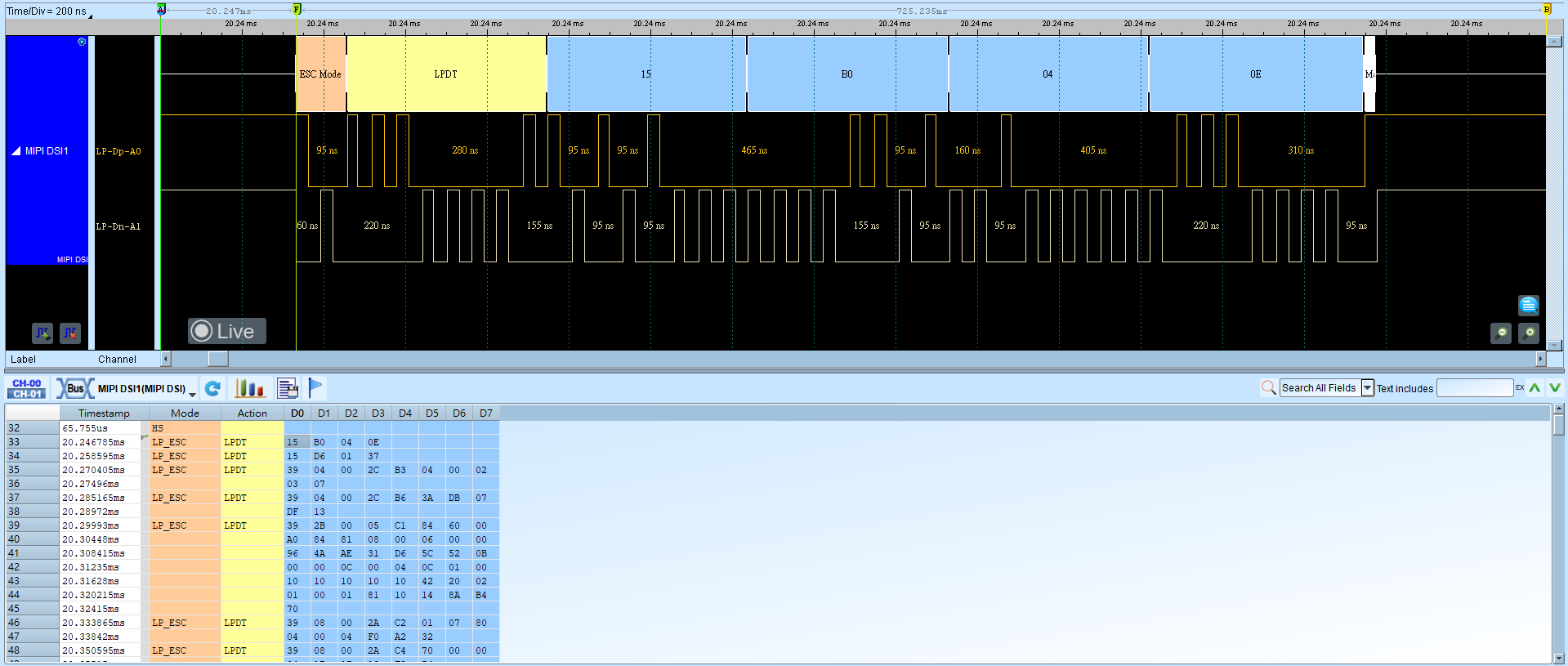Viewport: 1568px width, 666px height.
Task: Select the ESC Mode decoded block
Action: pyautogui.click(x=320, y=74)
